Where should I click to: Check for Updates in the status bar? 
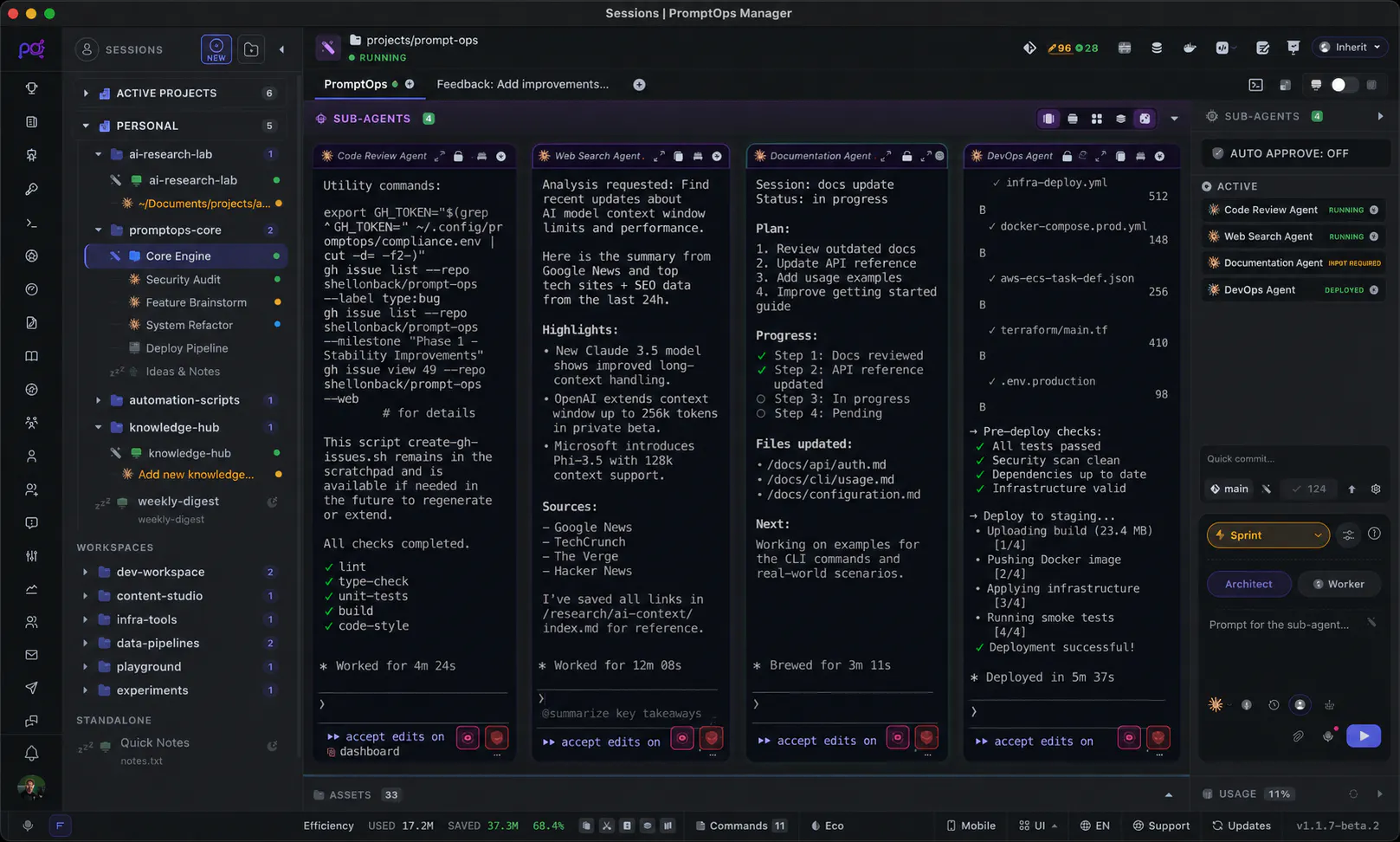point(1242,826)
